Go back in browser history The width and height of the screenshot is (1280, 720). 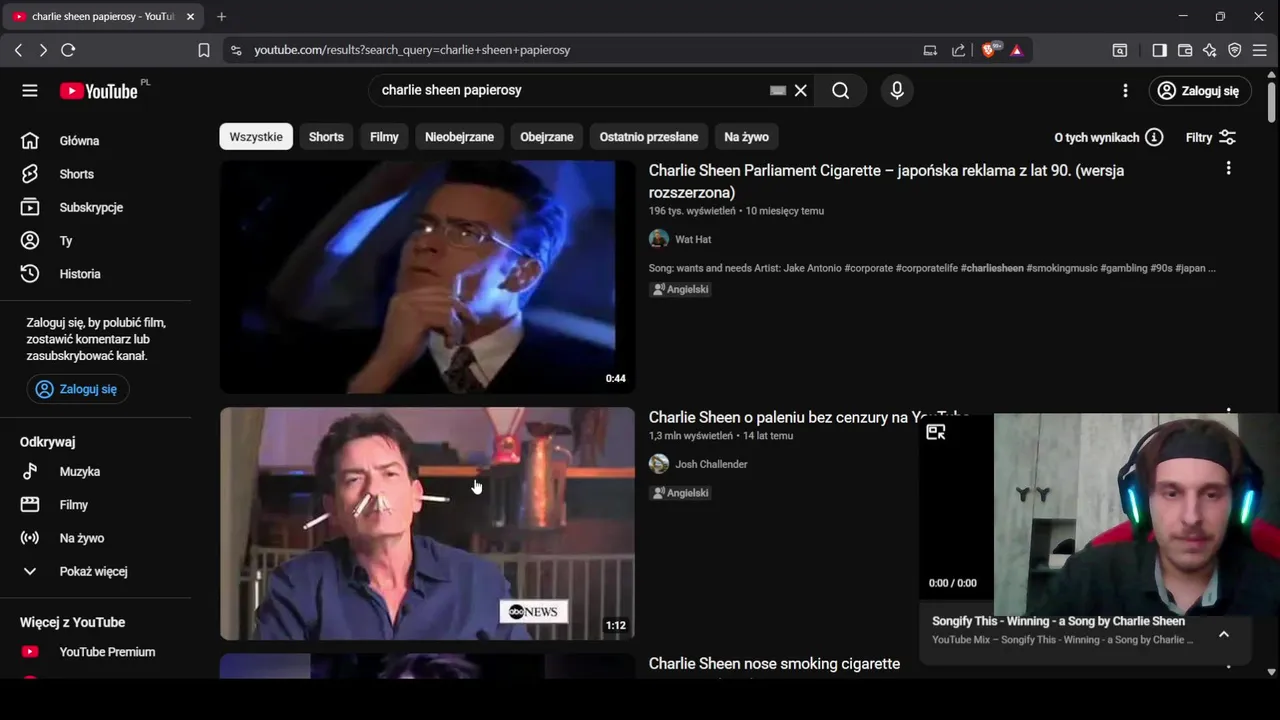18,50
